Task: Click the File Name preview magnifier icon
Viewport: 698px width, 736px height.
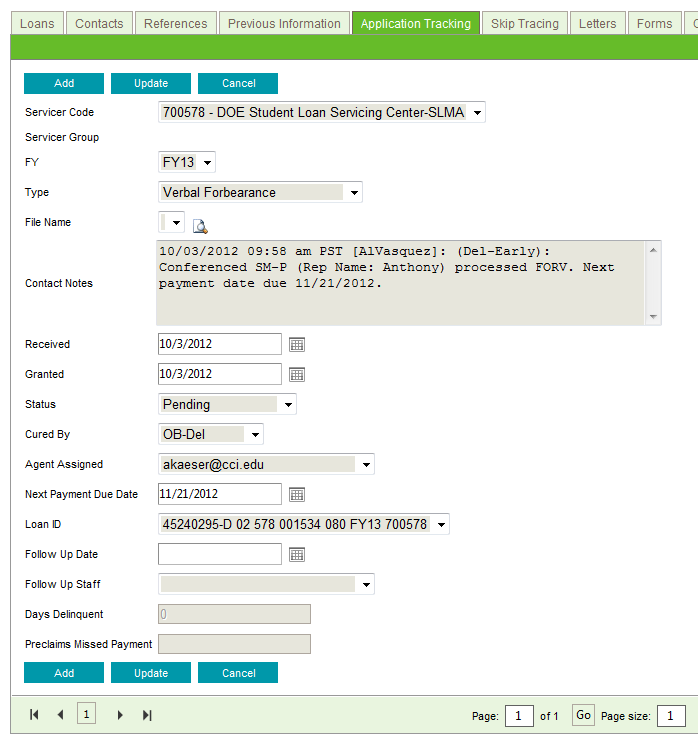Action: pos(200,225)
